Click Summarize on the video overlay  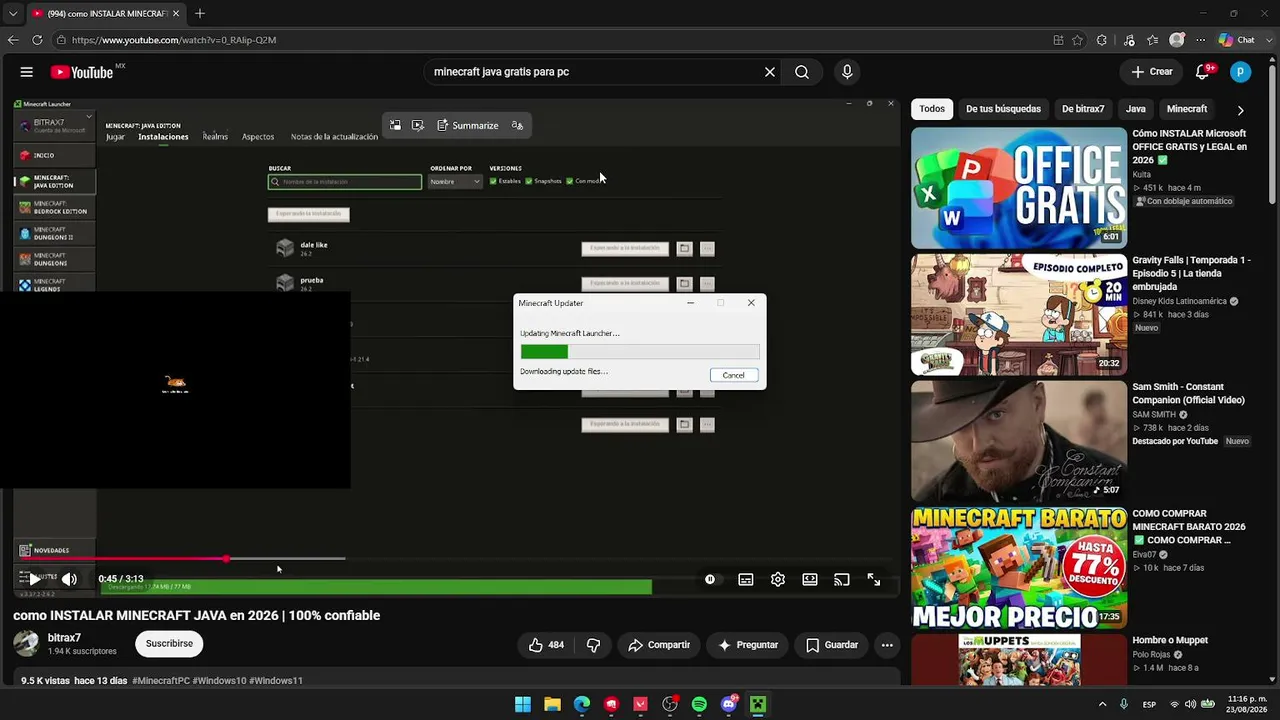coord(467,125)
